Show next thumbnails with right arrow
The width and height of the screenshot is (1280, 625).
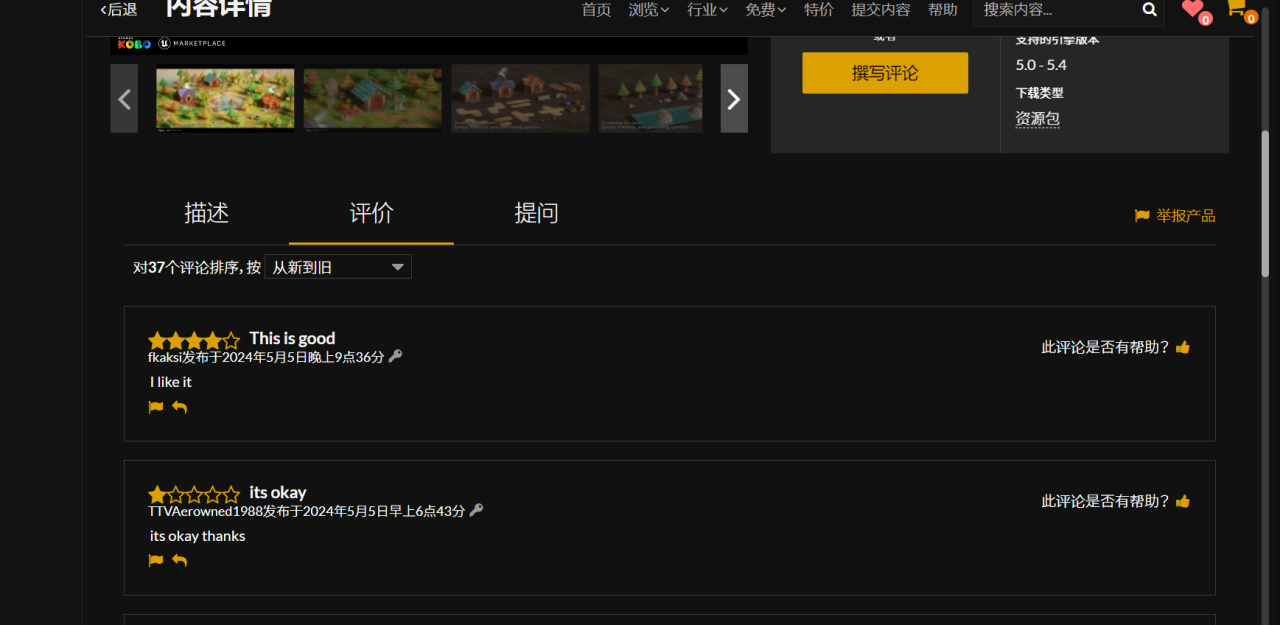click(x=734, y=98)
